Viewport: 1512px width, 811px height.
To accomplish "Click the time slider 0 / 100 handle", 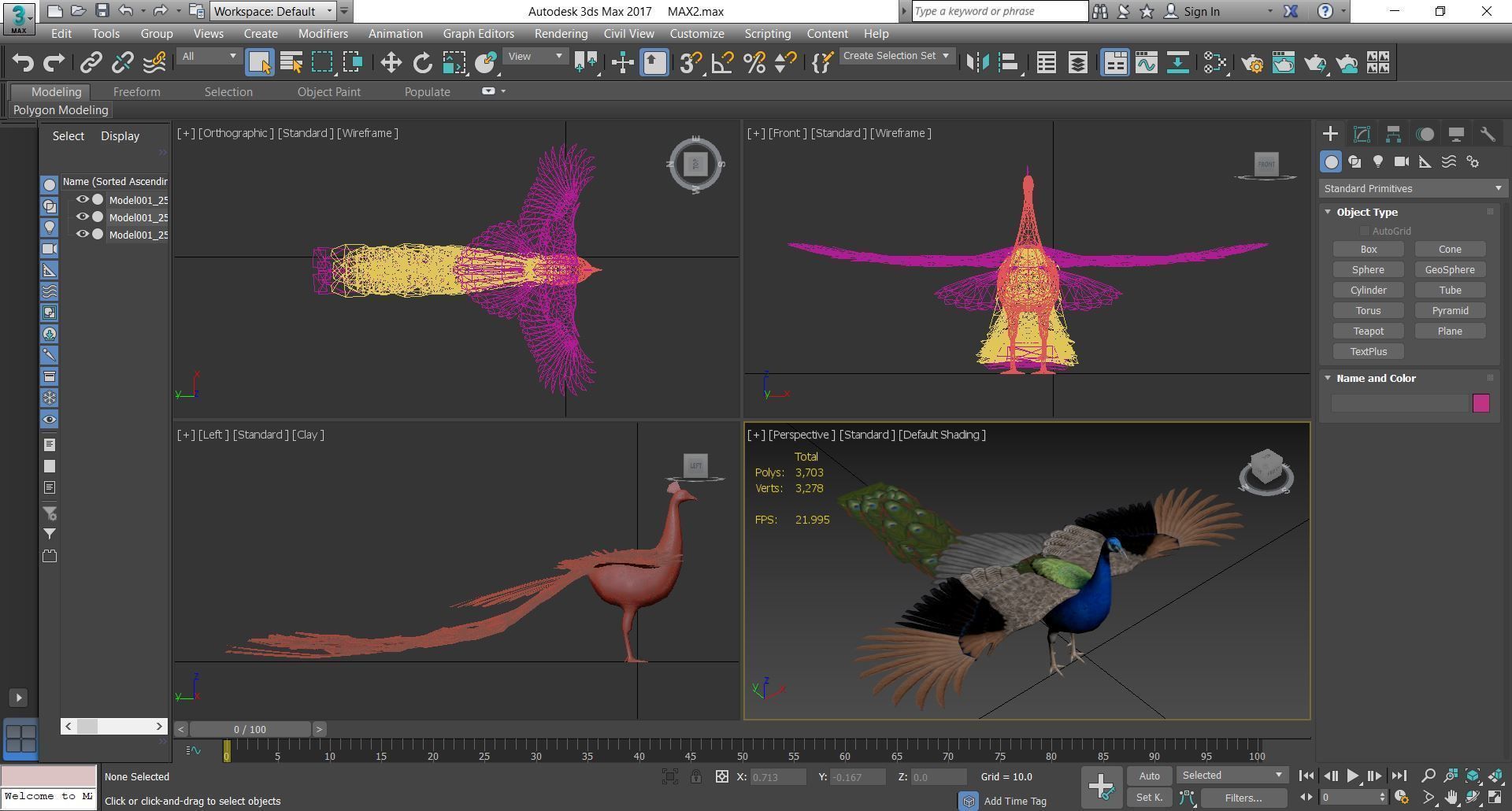I will point(250,729).
